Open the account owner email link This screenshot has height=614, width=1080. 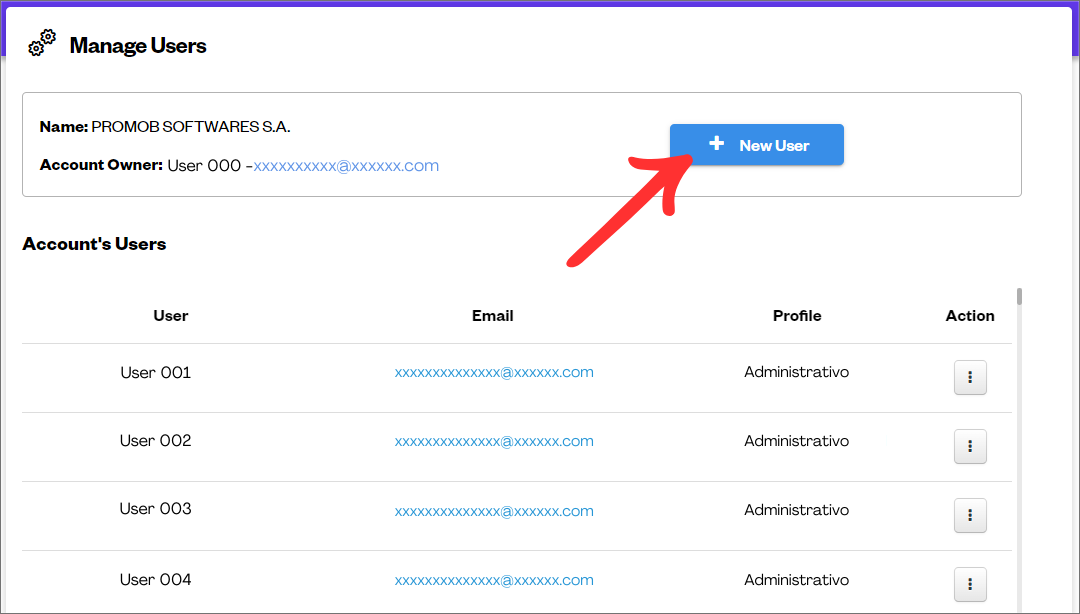(x=346, y=166)
